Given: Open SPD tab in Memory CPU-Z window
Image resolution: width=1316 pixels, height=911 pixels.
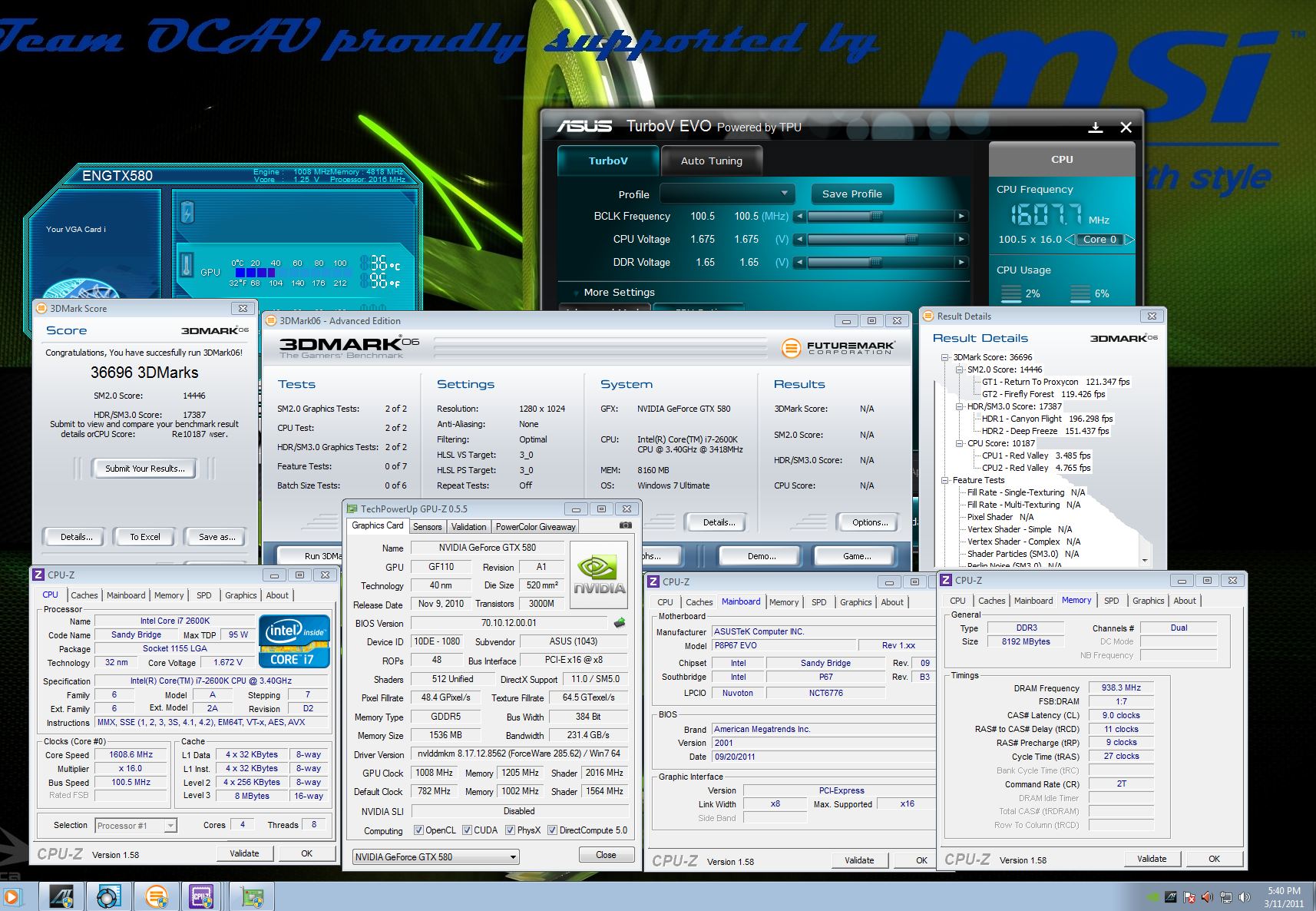Looking at the screenshot, I should (x=1112, y=601).
